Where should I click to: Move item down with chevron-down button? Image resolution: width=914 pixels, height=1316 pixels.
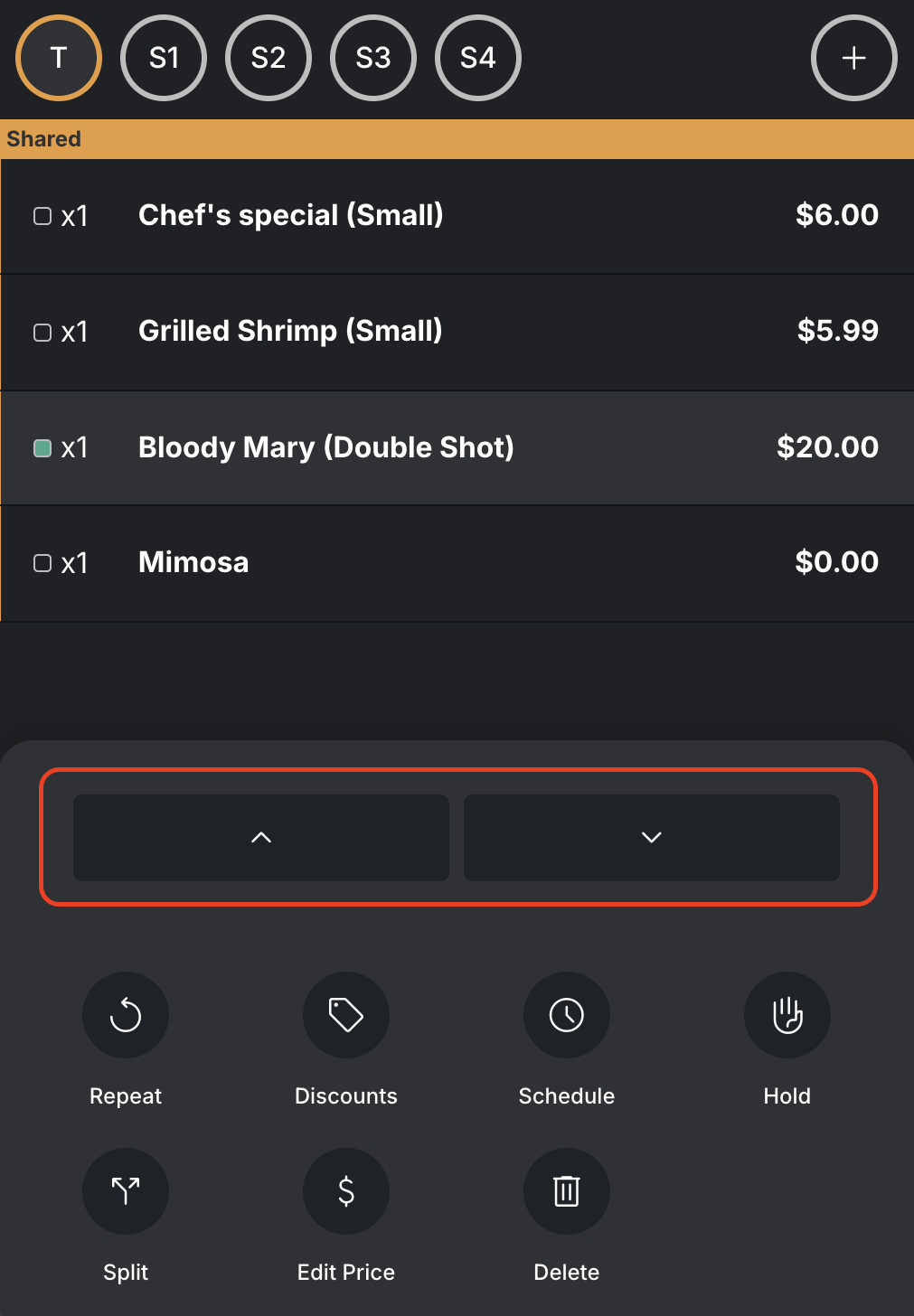pyautogui.click(x=652, y=838)
